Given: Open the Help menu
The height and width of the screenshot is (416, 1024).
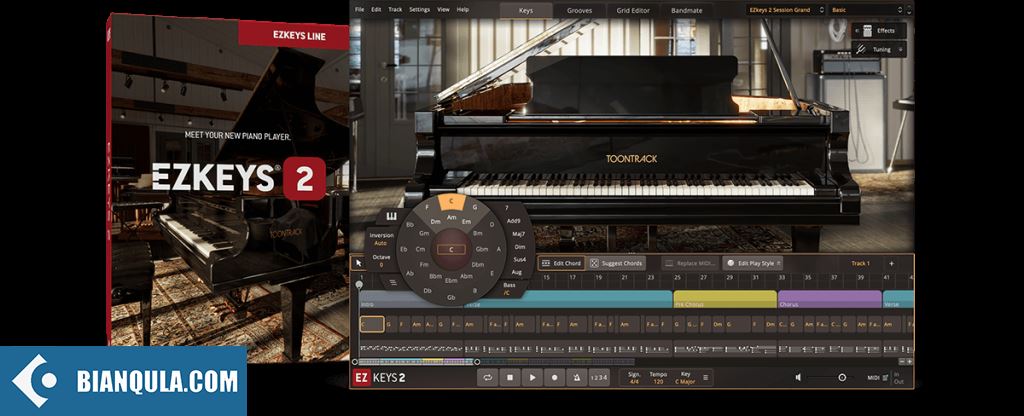Looking at the screenshot, I should (462, 10).
